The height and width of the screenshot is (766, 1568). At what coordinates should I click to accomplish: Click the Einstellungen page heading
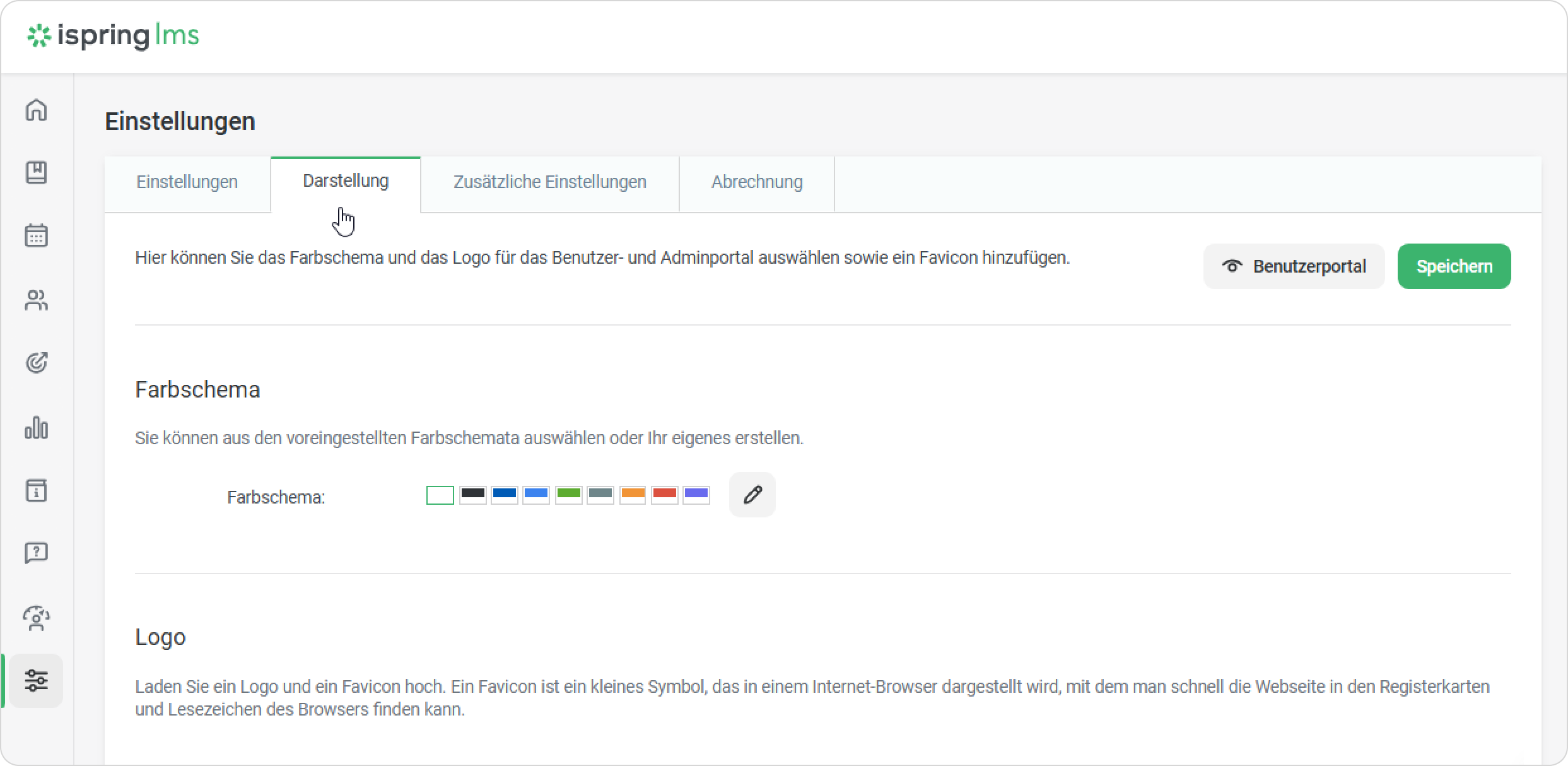[x=180, y=121]
